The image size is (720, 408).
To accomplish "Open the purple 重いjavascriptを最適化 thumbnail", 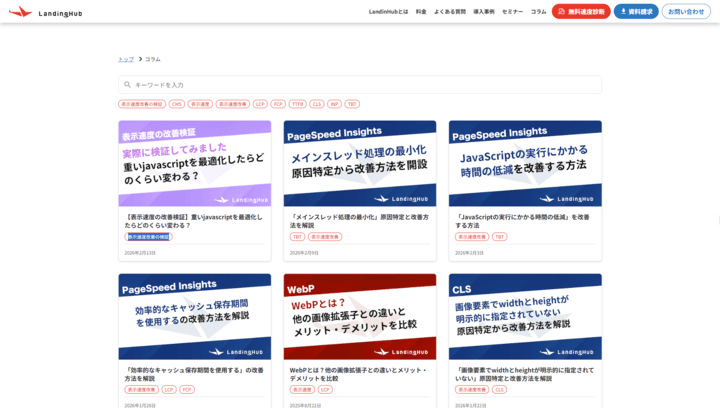I will 195,163.
